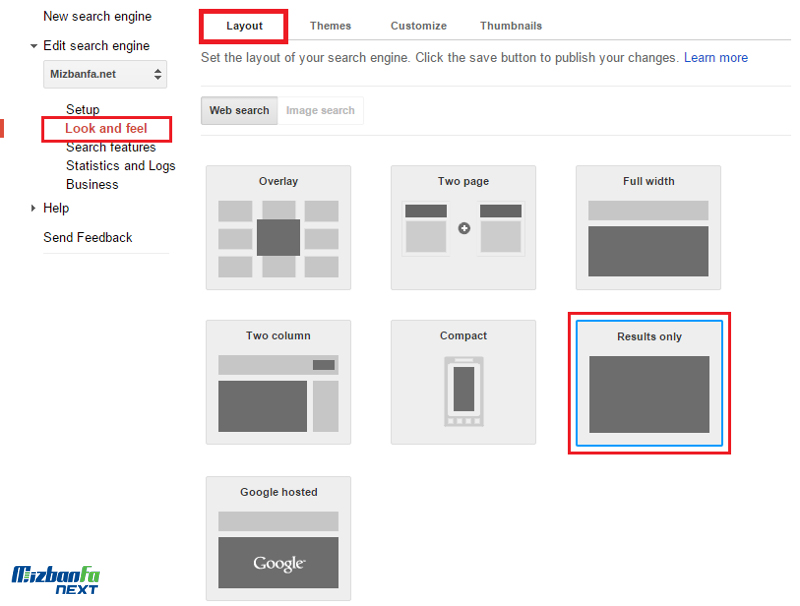The width and height of the screenshot is (800, 606).
Task: Choose the Two page layout option
Action: point(463,228)
